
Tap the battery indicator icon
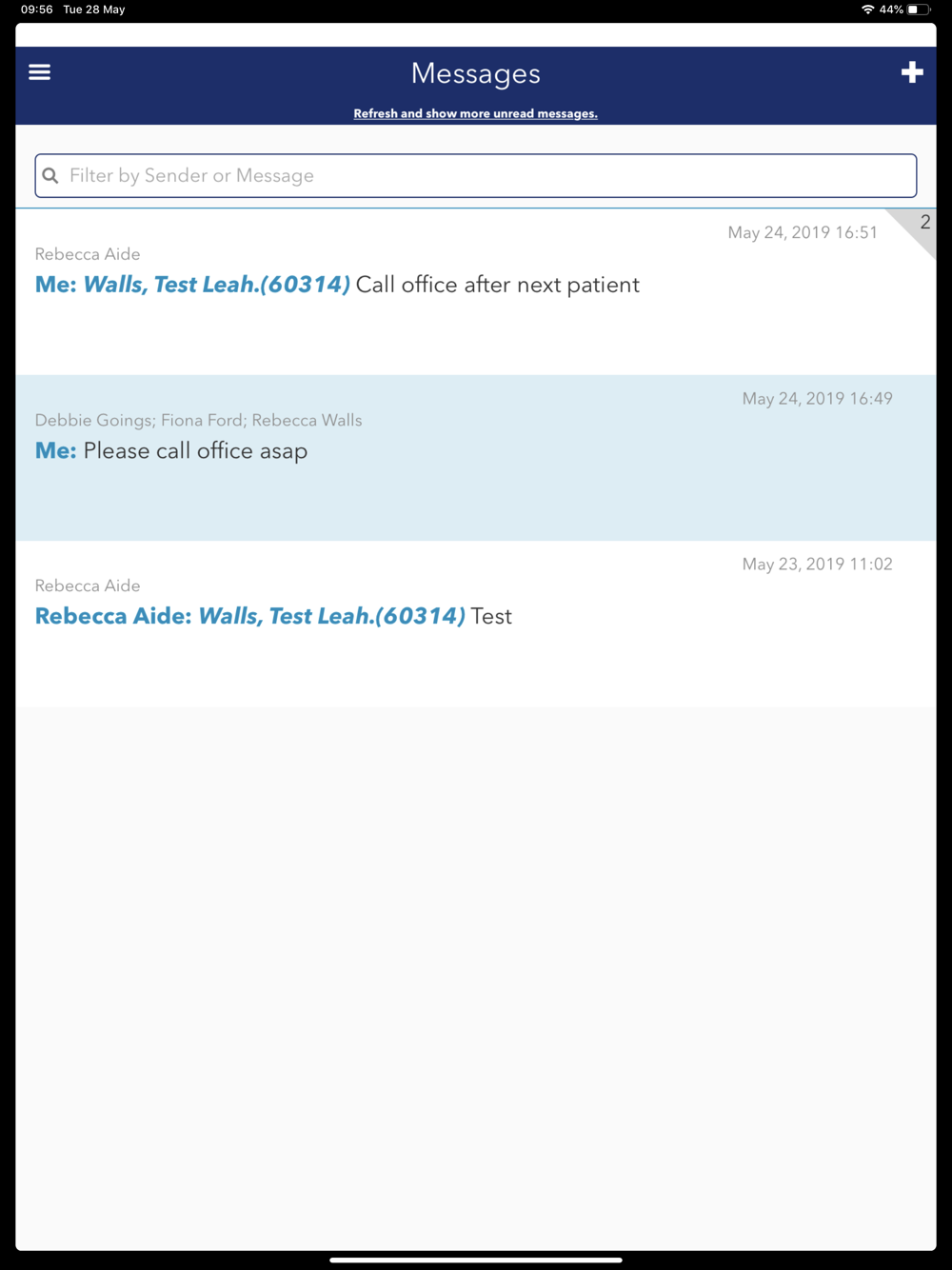919,10
